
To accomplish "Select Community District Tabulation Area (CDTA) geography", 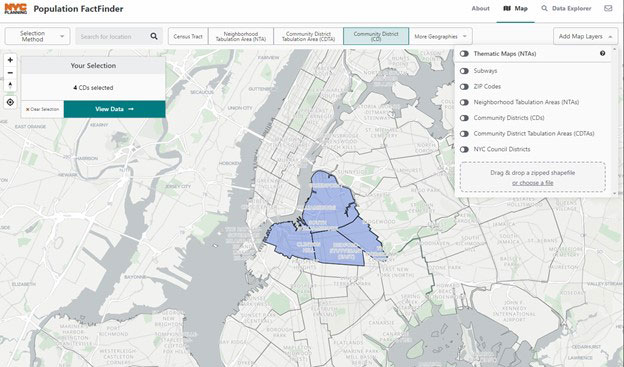I will coord(308,36).
